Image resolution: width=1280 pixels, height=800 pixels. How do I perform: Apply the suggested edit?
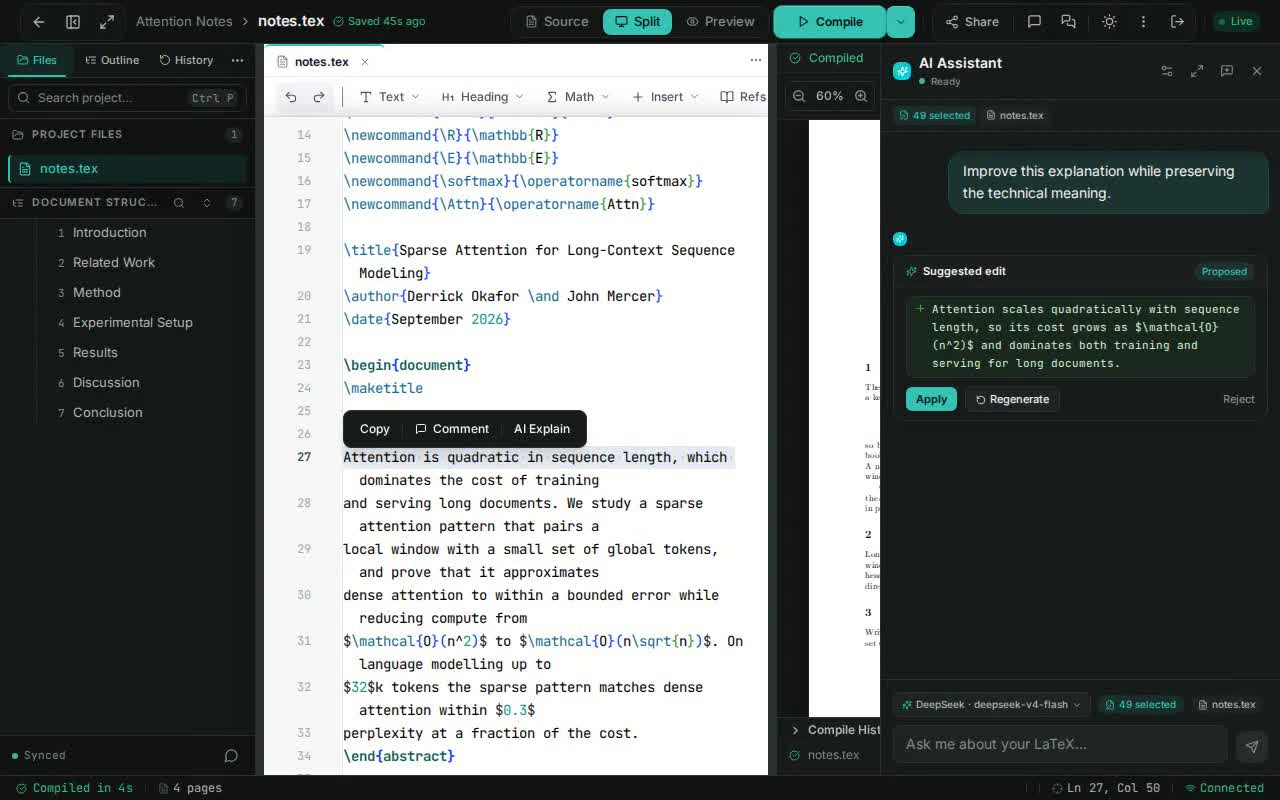click(931, 399)
